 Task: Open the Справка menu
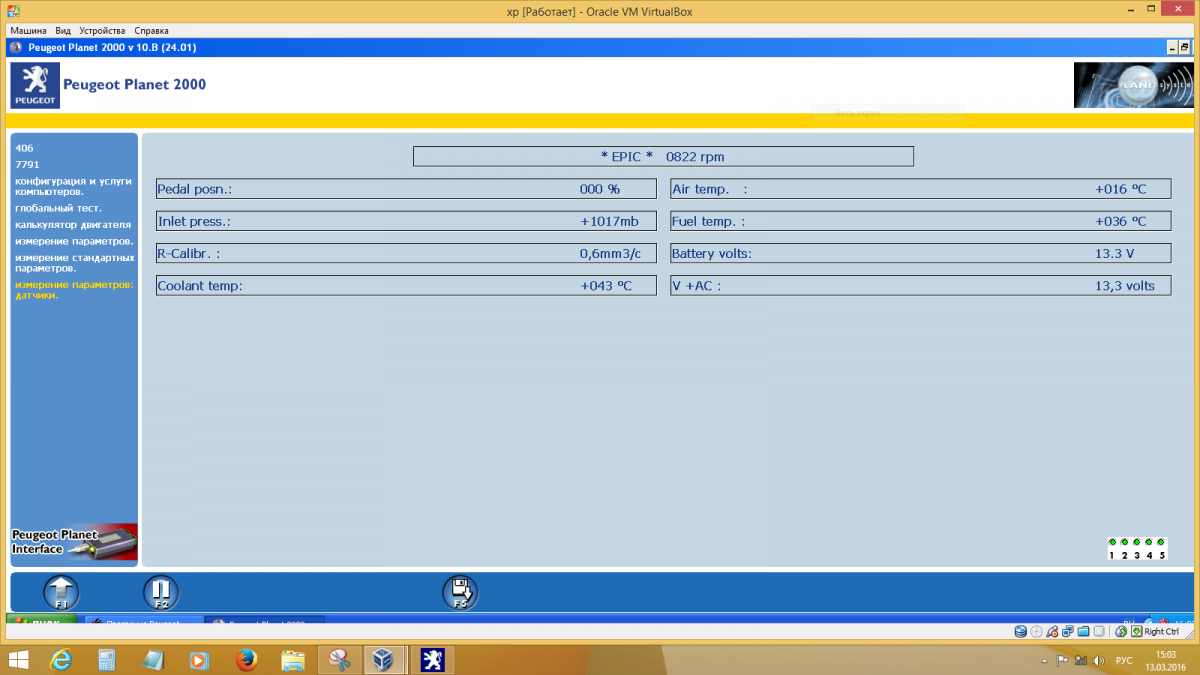tap(151, 30)
